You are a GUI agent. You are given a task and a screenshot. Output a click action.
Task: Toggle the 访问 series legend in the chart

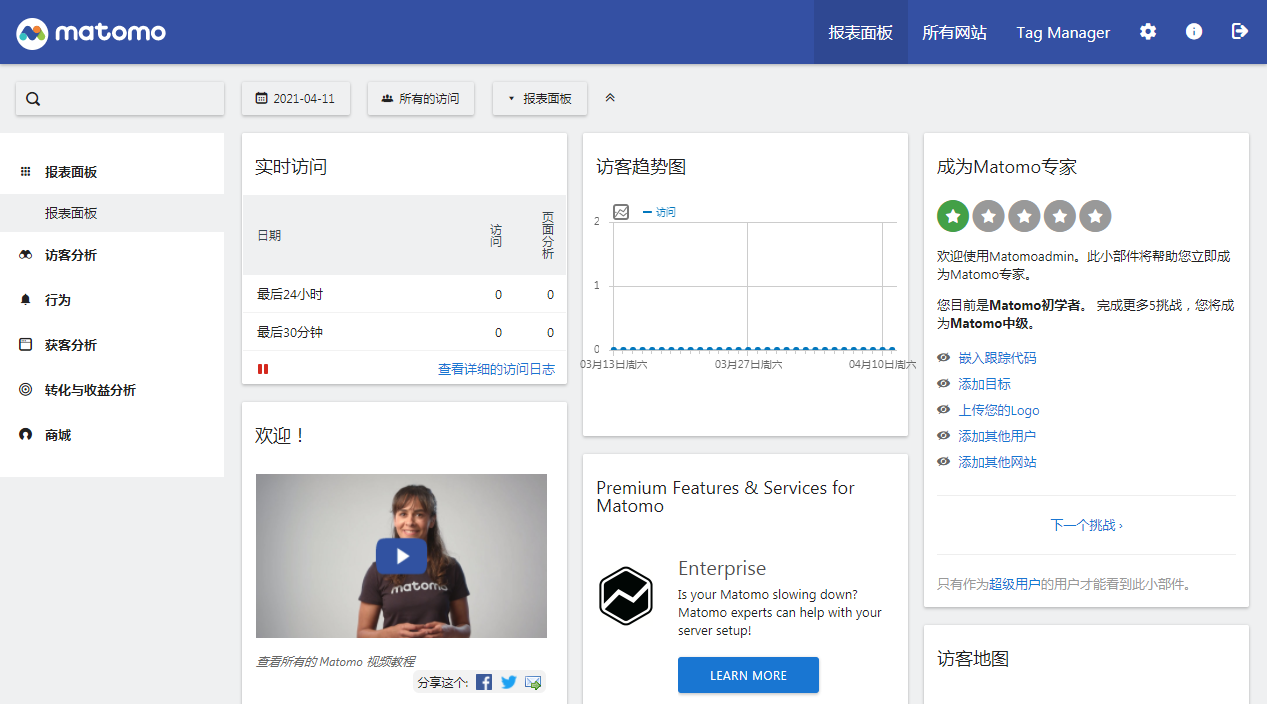[x=660, y=212]
